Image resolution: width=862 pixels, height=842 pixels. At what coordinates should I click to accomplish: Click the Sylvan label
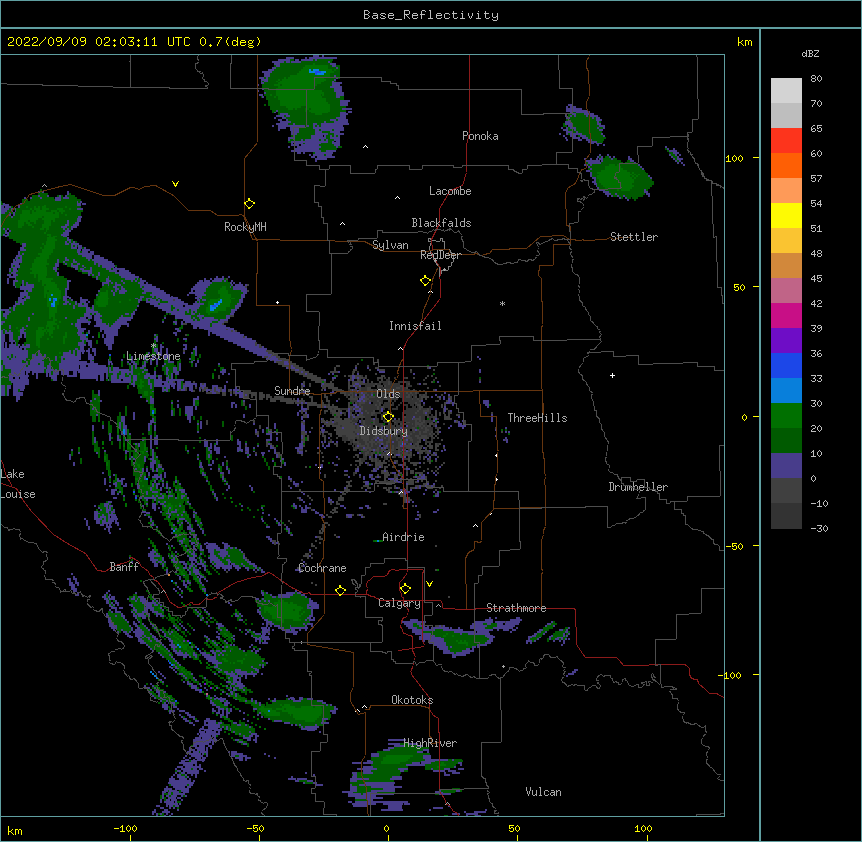[390, 245]
